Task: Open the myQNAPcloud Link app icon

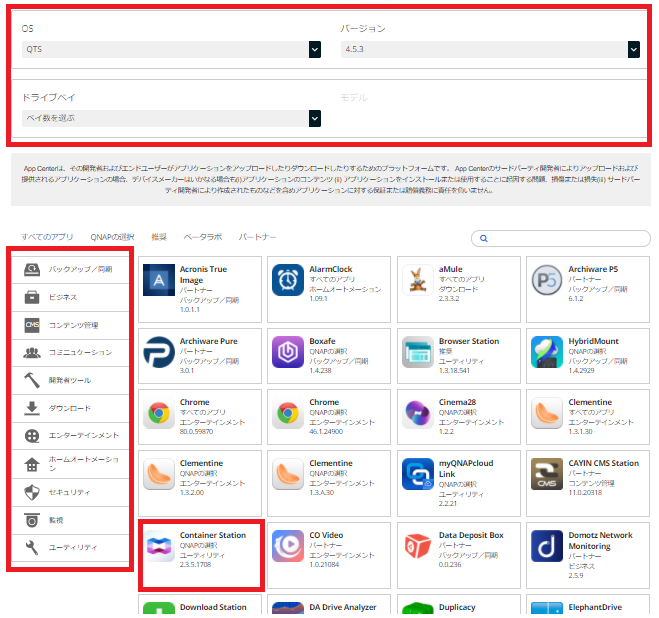Action: [x=418, y=474]
